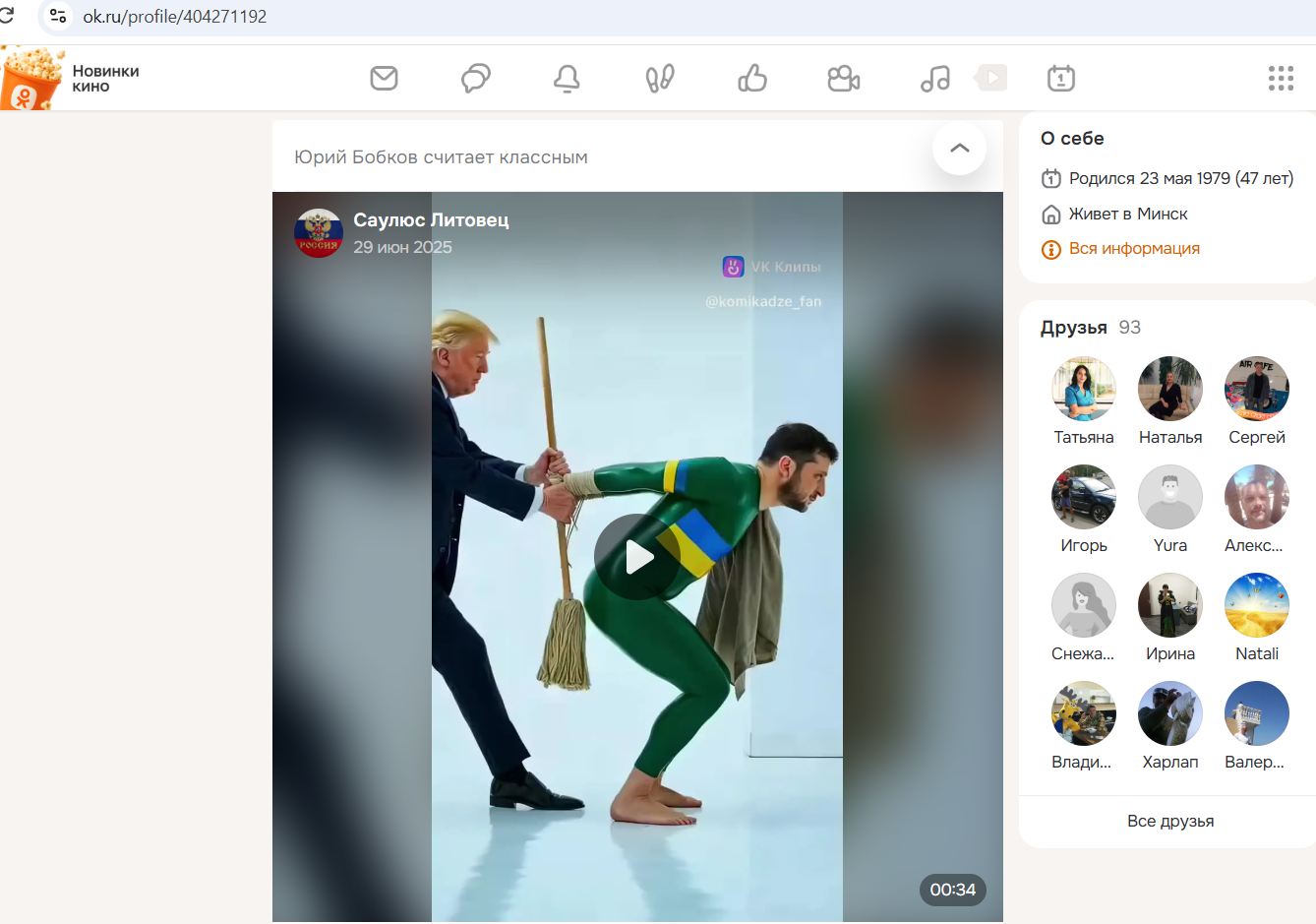Screen dimensions: 1316x924
Task: Open the music note icon
Action: click(x=935, y=79)
